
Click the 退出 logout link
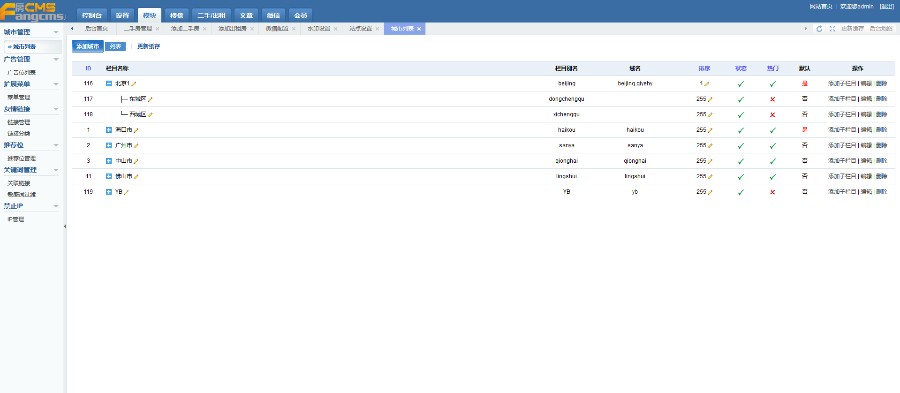[x=887, y=6]
